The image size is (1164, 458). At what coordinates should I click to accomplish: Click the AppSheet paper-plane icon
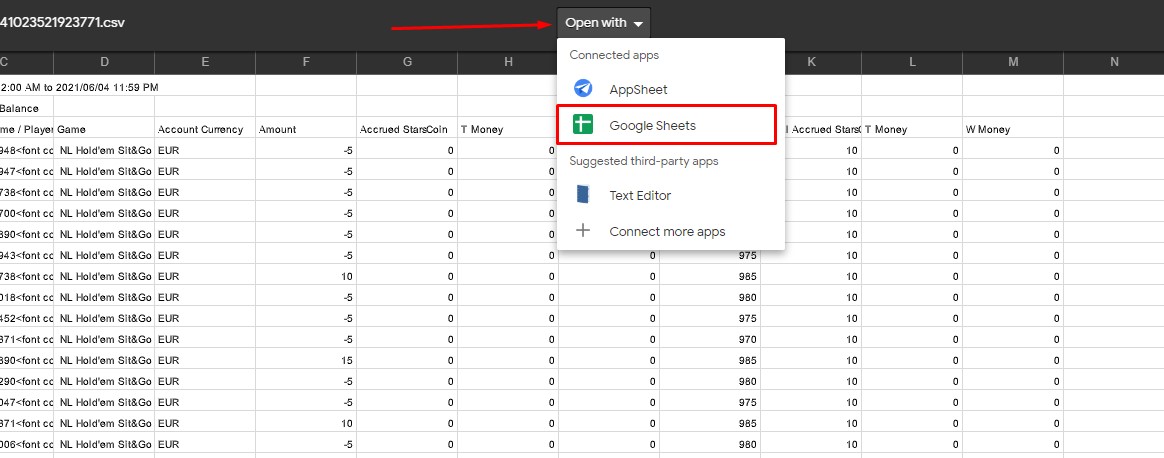583,89
